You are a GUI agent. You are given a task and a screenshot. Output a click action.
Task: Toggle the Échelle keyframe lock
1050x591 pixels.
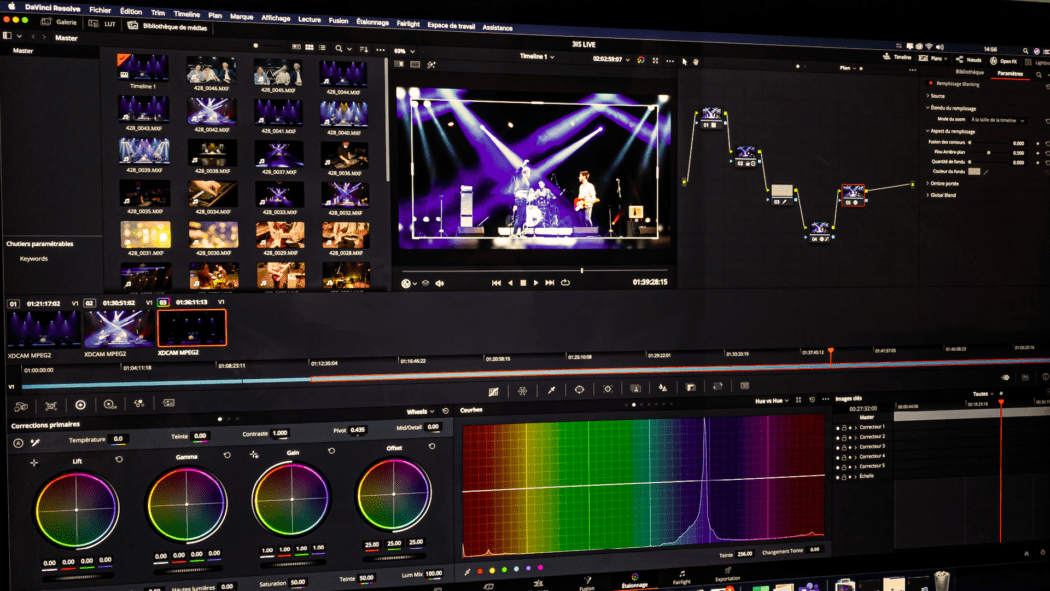click(x=844, y=477)
